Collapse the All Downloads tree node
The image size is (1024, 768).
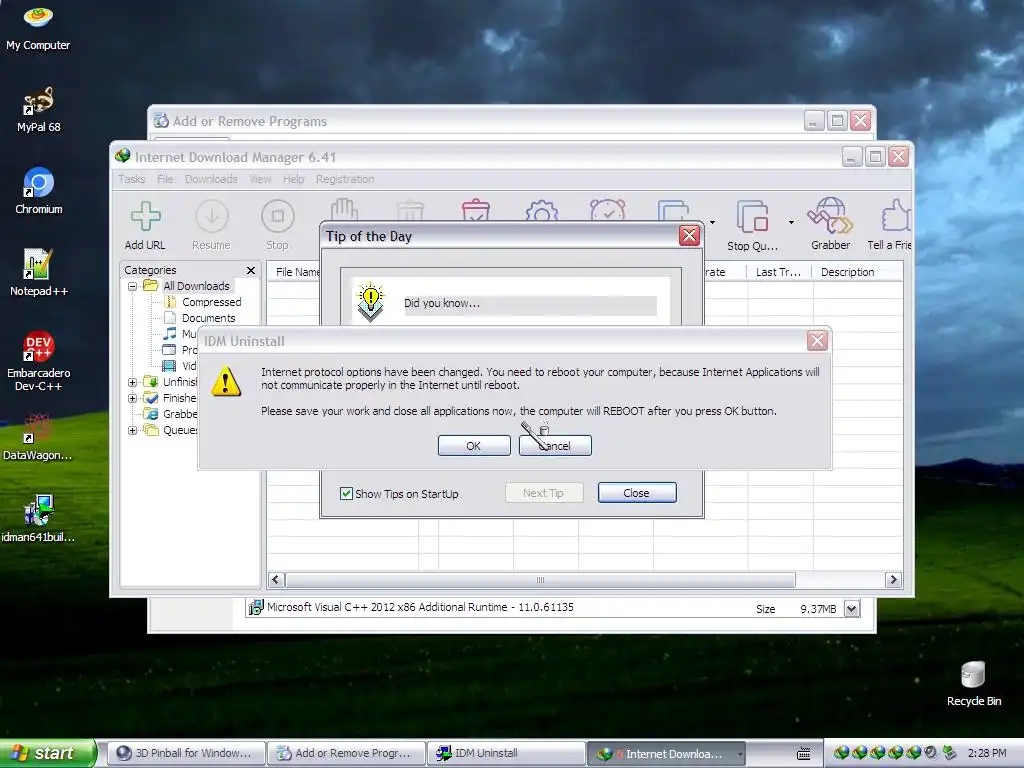coord(133,286)
